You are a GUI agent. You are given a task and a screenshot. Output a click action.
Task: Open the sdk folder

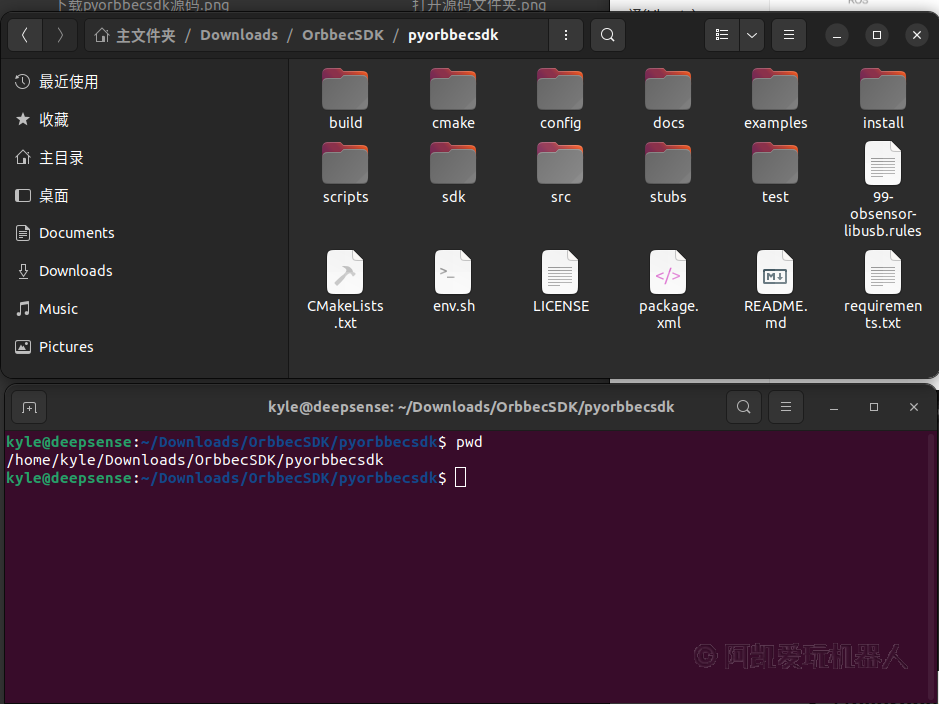click(x=453, y=174)
